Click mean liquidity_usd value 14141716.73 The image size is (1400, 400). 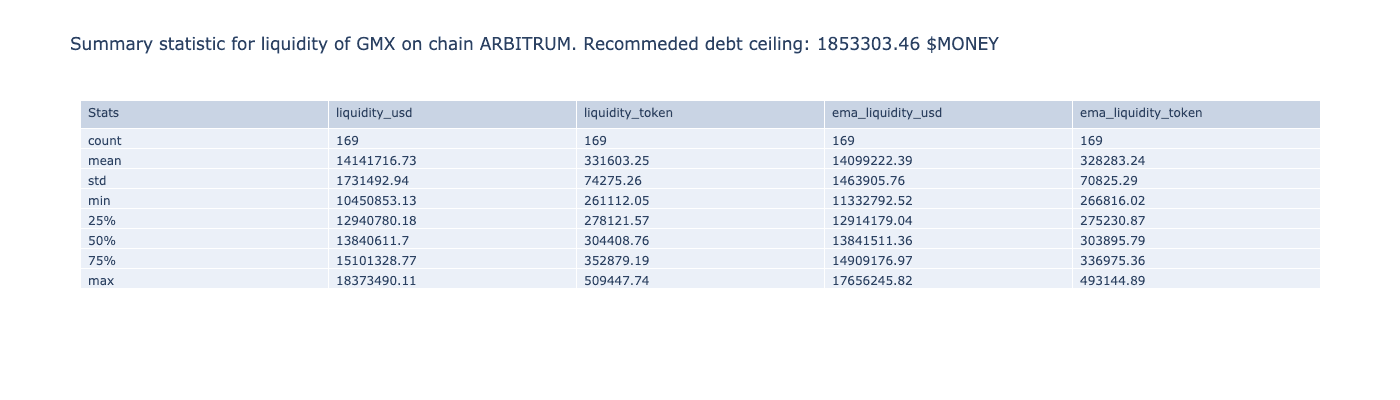(x=376, y=161)
